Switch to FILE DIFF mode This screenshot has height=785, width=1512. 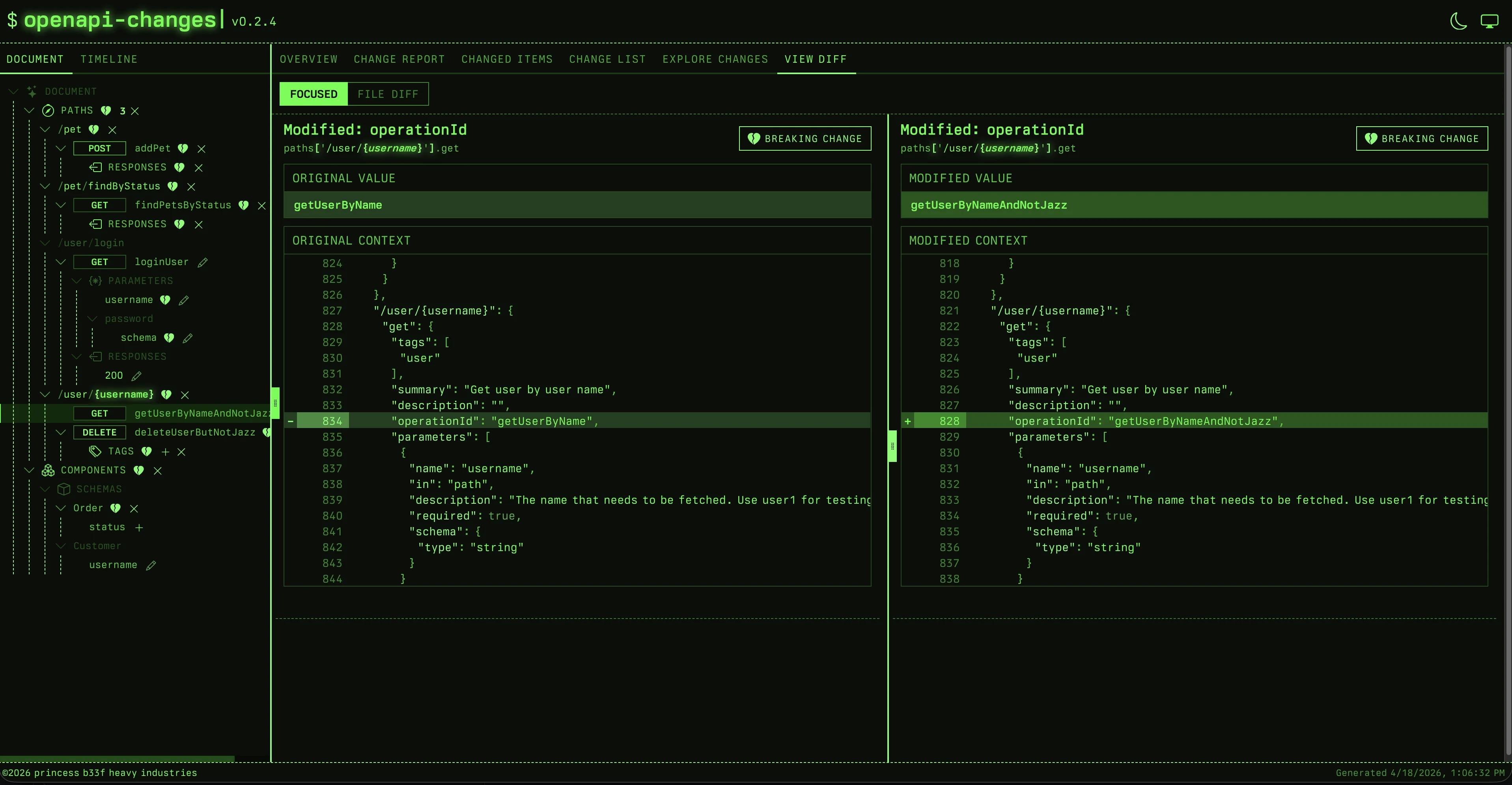pyautogui.click(x=388, y=94)
